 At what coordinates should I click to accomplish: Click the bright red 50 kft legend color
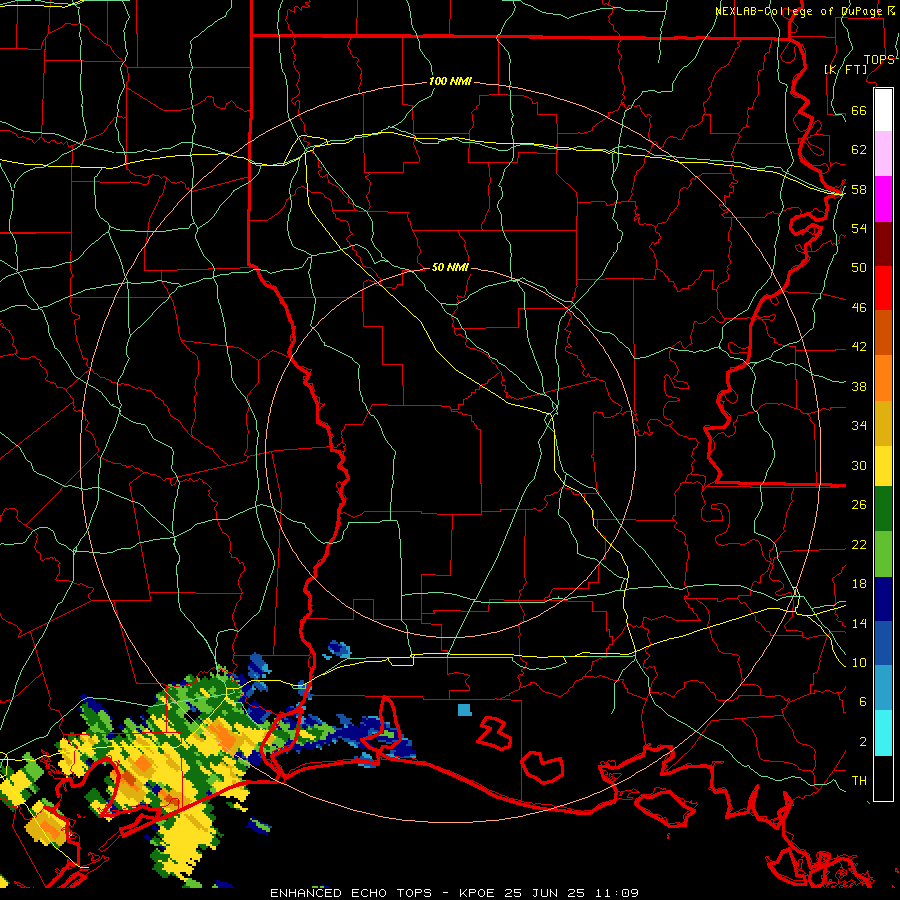[883, 288]
